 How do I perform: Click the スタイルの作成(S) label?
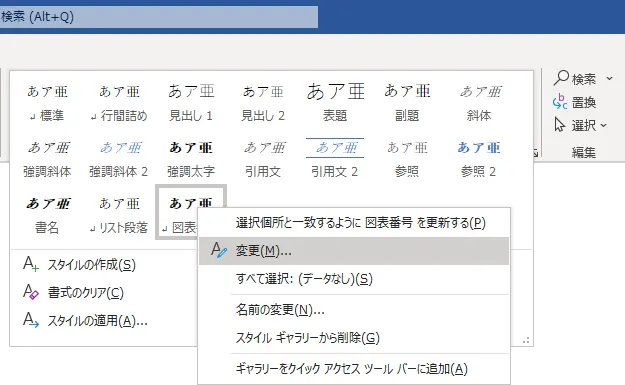(92, 265)
